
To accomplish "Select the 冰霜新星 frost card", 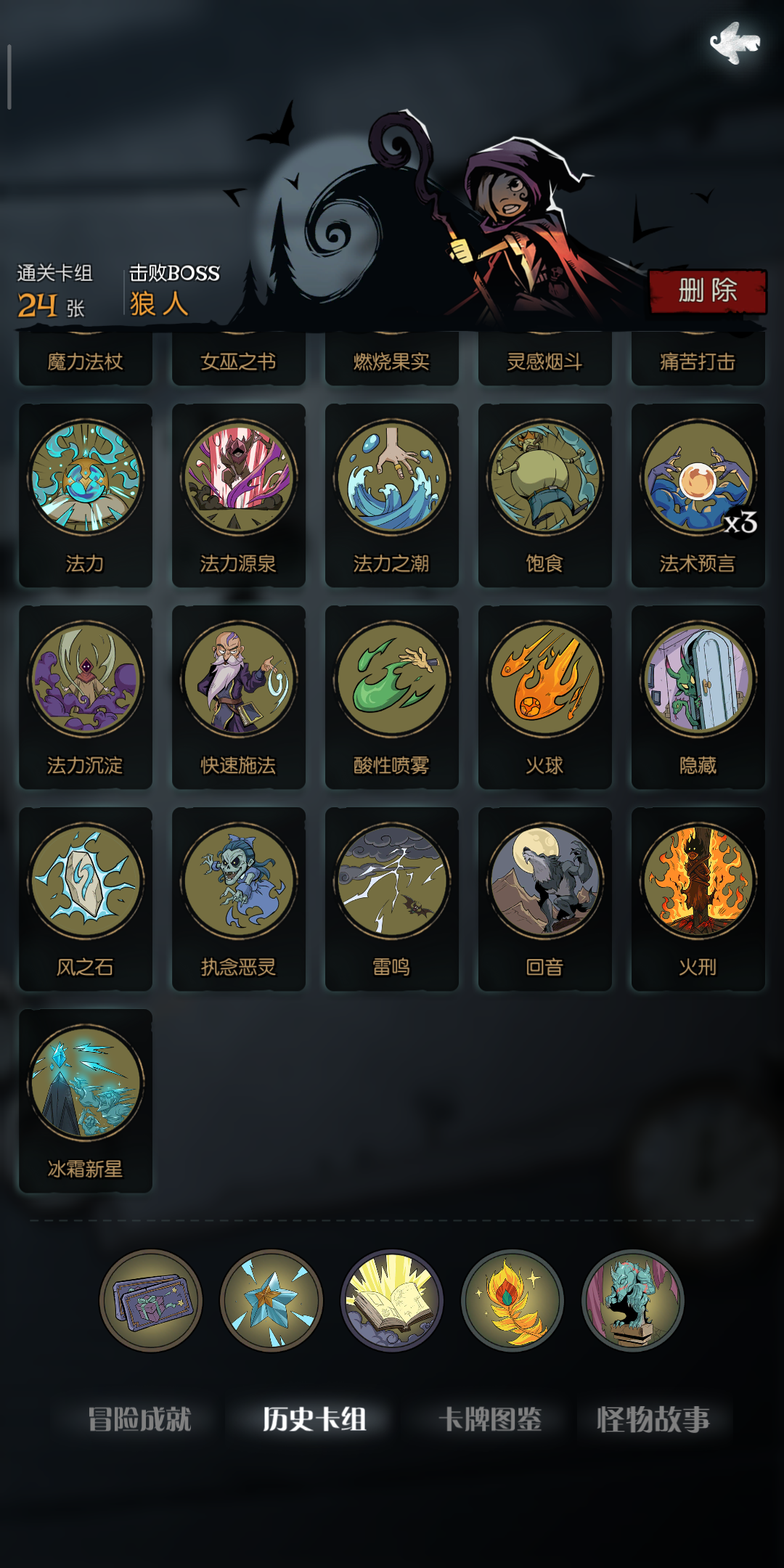I will pos(86,1101).
